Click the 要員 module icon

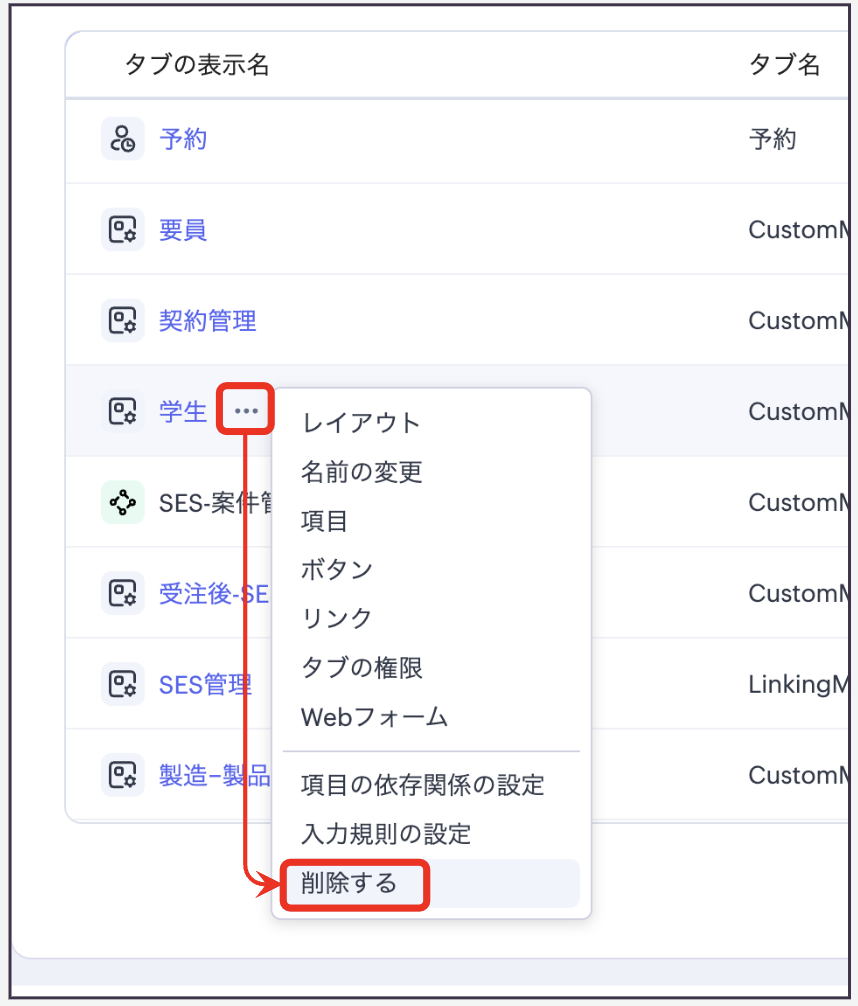pos(122,229)
